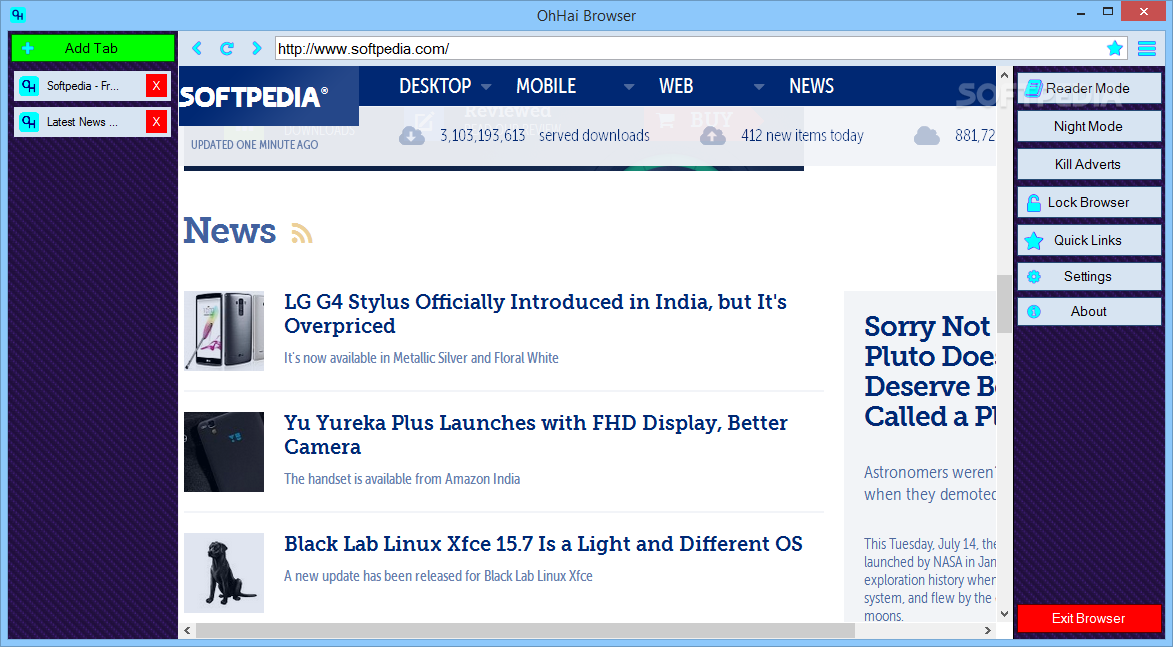Viewport: 1173px width, 647px height.
Task: Click 'The handset is available from Amazon India'
Action: (x=402, y=479)
